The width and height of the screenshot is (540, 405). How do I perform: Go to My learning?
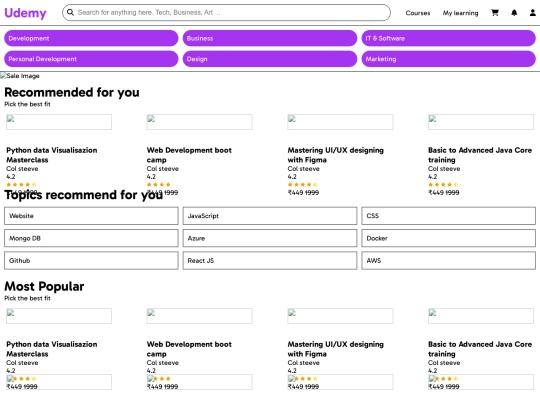coord(460,13)
